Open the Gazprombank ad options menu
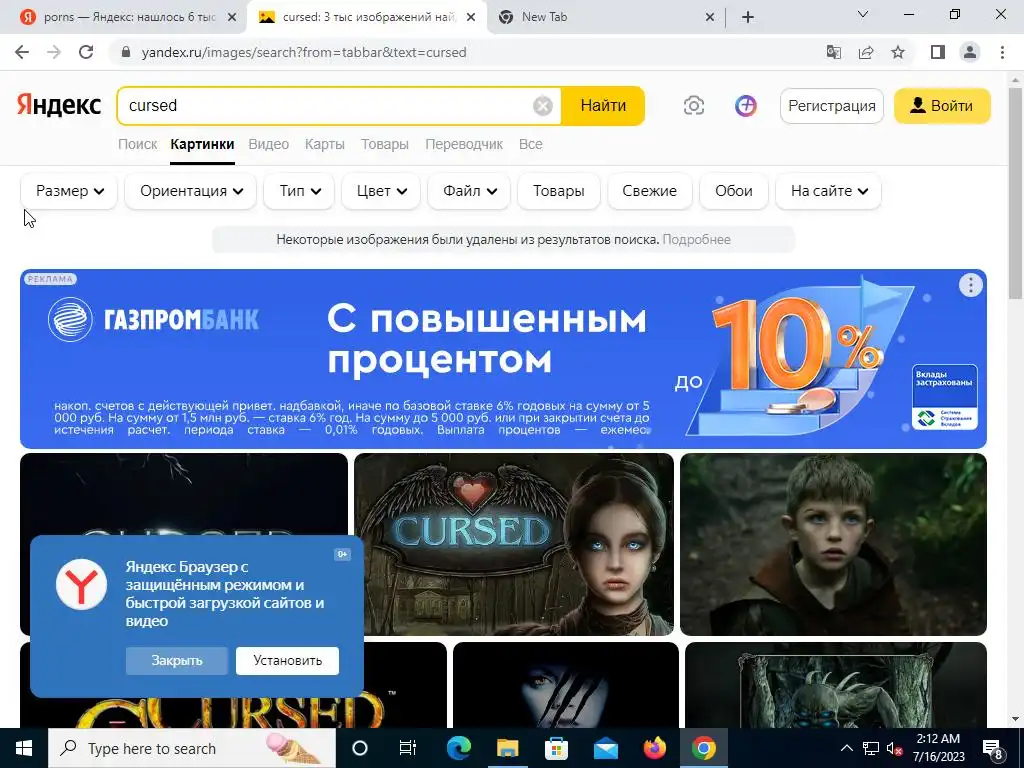 [x=970, y=285]
